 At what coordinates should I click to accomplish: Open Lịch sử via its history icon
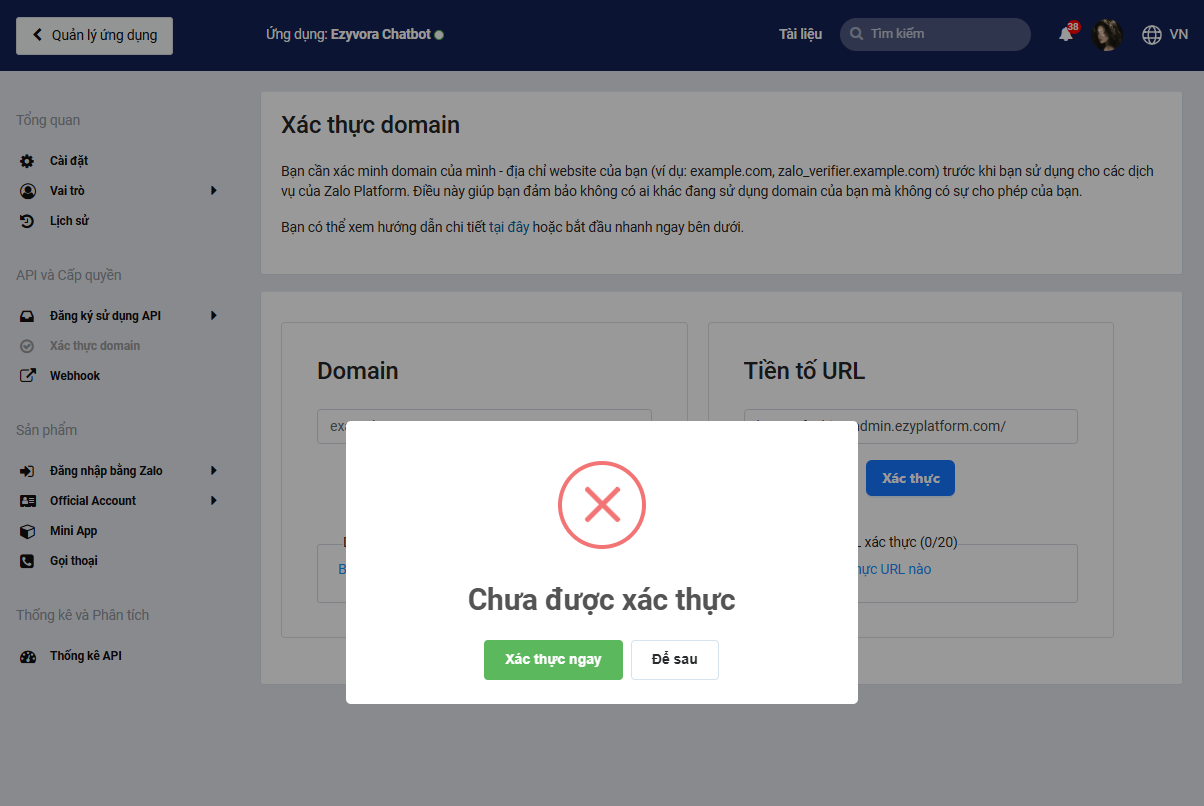pos(28,221)
